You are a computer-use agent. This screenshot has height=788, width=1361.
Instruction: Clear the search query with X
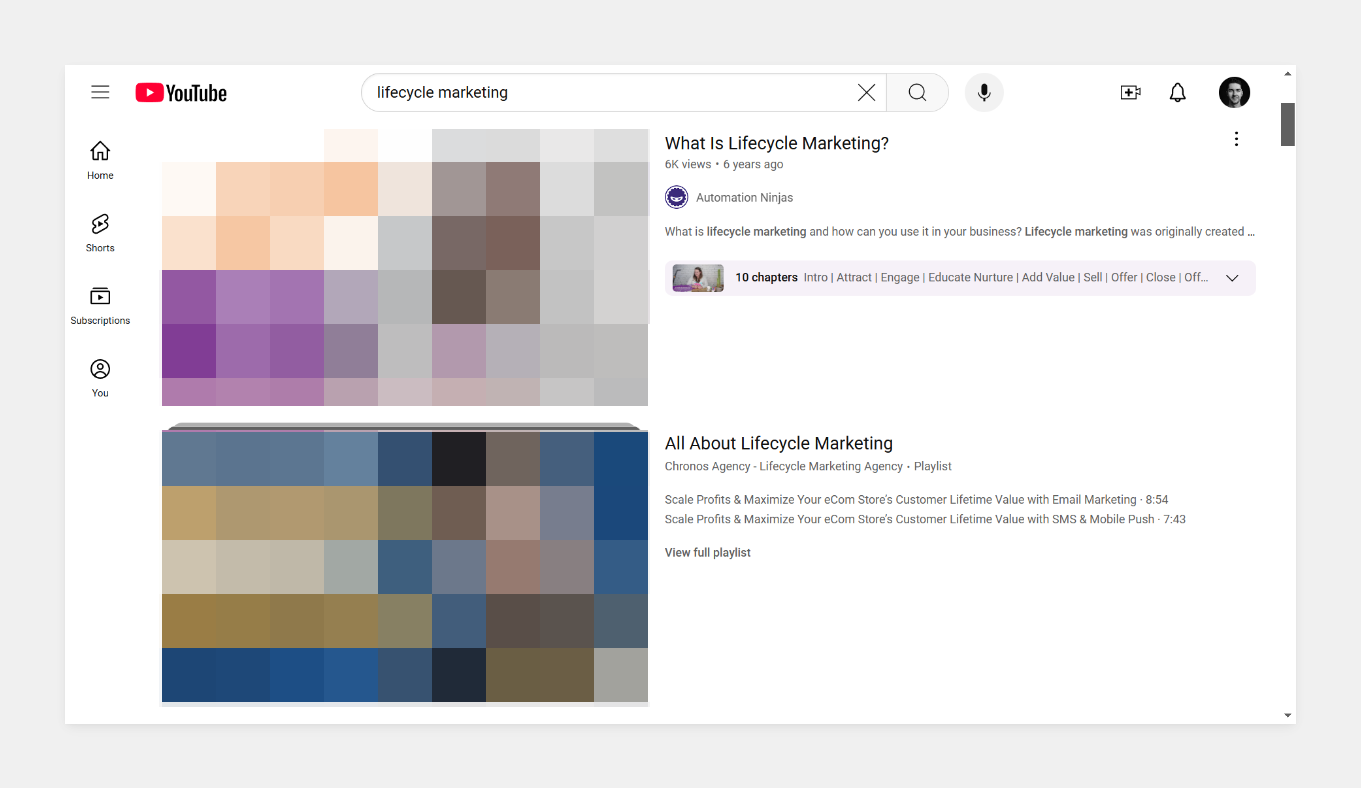(x=866, y=93)
